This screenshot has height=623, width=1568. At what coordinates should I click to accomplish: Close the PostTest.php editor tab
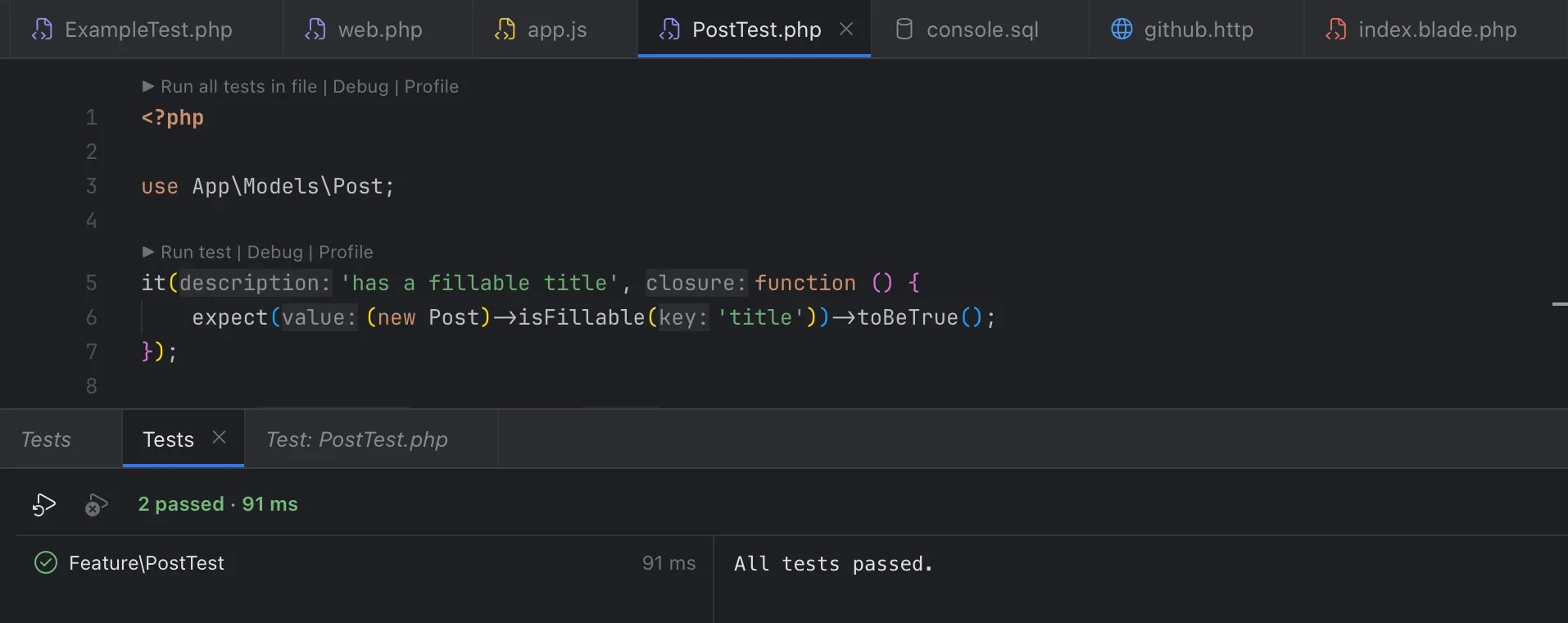846,29
